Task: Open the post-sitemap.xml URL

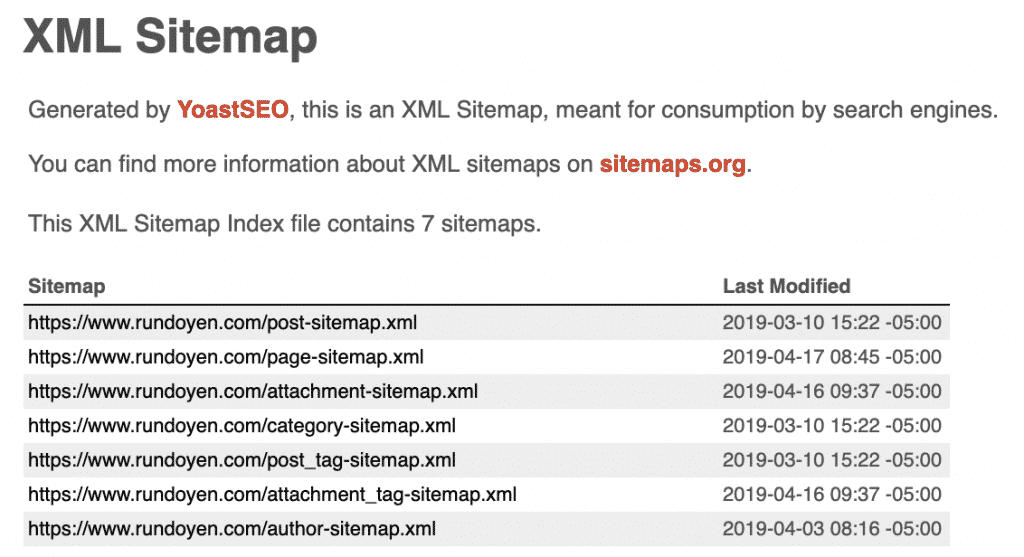Action: pos(222,323)
